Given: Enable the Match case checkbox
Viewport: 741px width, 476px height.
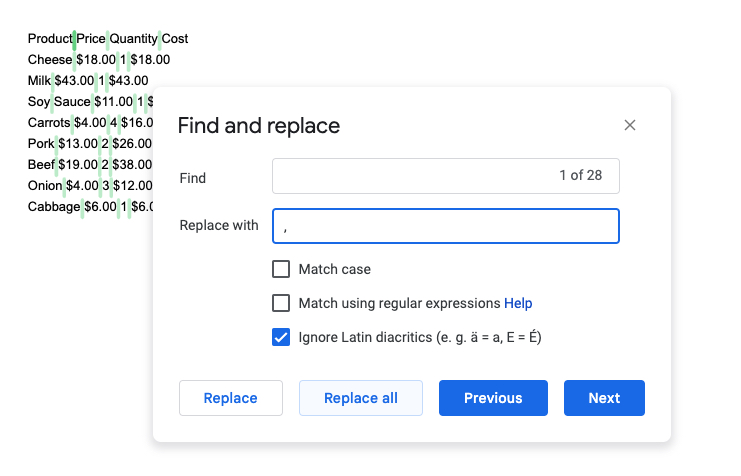Looking at the screenshot, I should click(x=281, y=269).
